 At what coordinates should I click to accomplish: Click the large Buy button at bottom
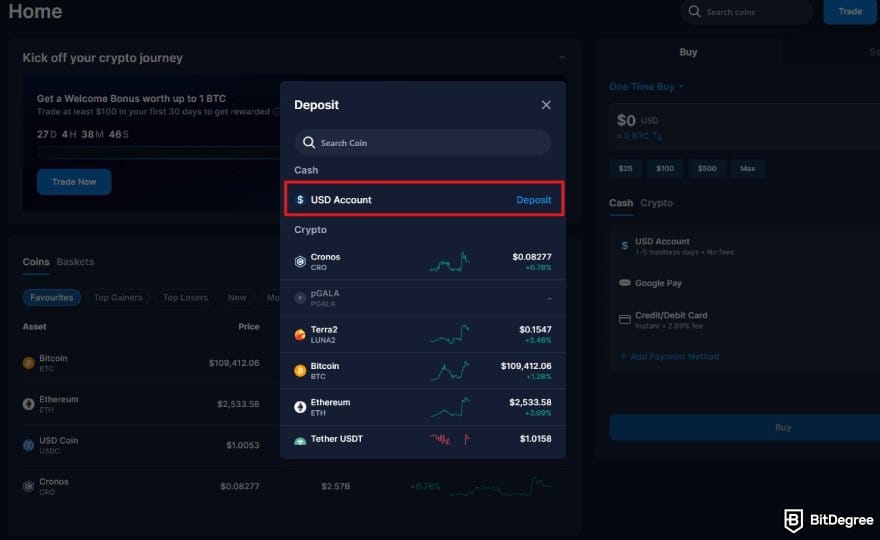(745, 427)
